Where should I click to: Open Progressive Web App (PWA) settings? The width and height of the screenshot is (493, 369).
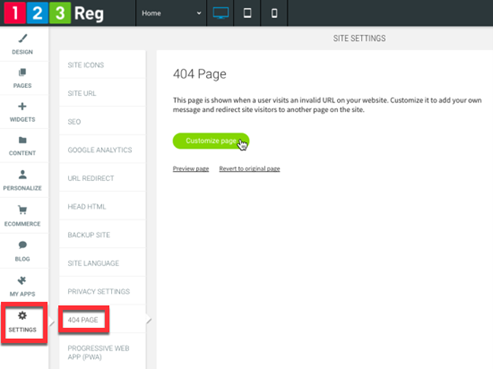pos(102,352)
